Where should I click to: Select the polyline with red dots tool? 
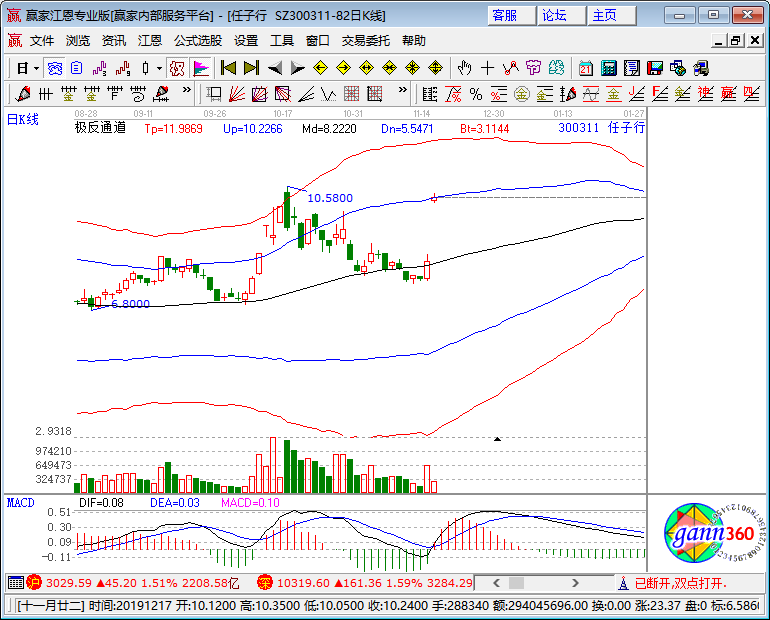click(510, 68)
